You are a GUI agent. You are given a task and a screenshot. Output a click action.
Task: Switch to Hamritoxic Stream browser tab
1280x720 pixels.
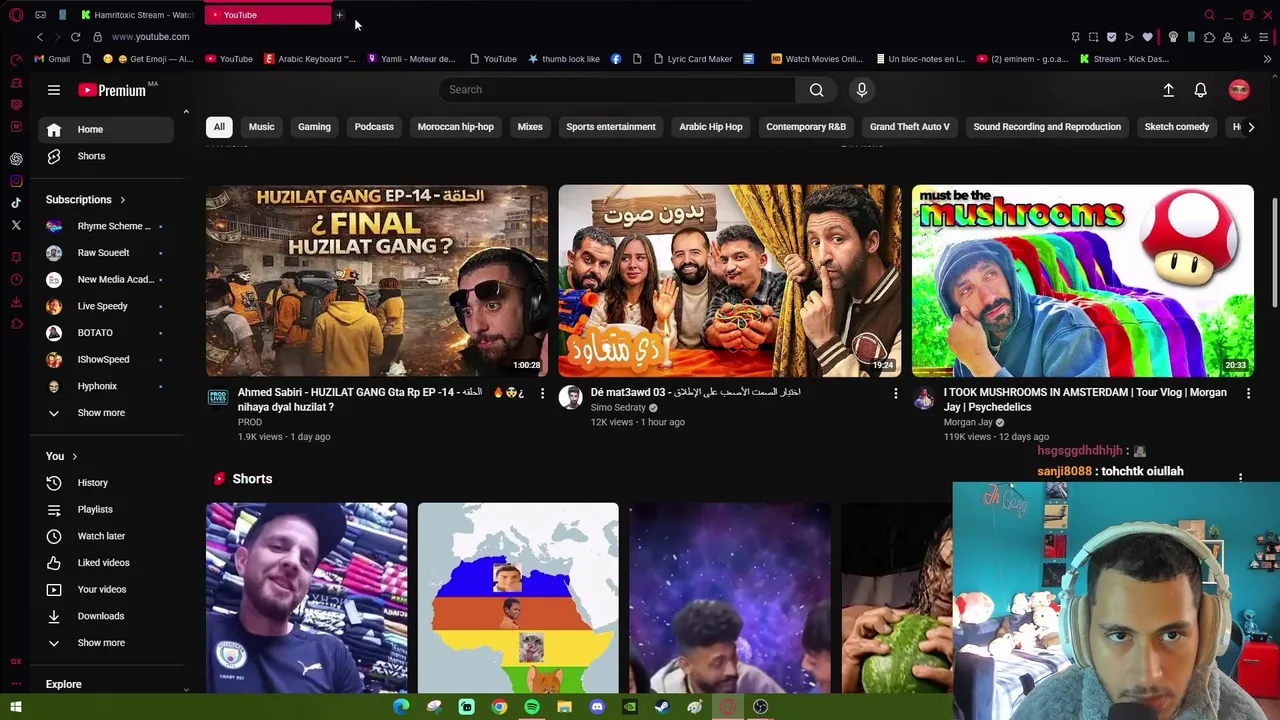(138, 15)
